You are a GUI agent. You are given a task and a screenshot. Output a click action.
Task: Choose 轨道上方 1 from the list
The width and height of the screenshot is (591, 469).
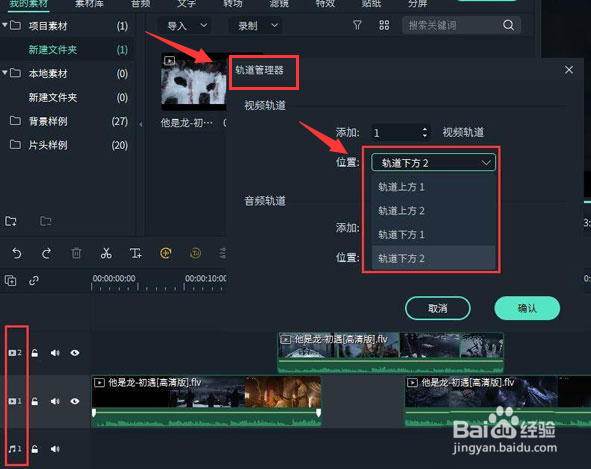[433, 187]
